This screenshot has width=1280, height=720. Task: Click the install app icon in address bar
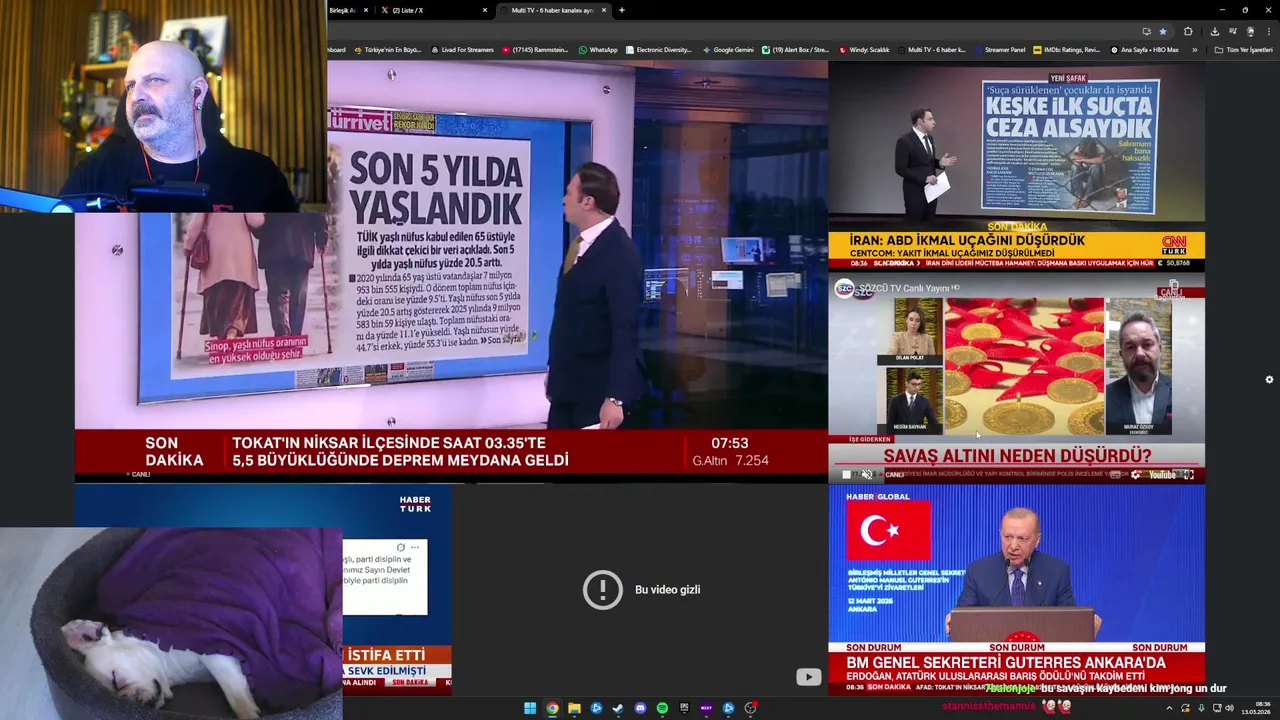click(x=1146, y=31)
